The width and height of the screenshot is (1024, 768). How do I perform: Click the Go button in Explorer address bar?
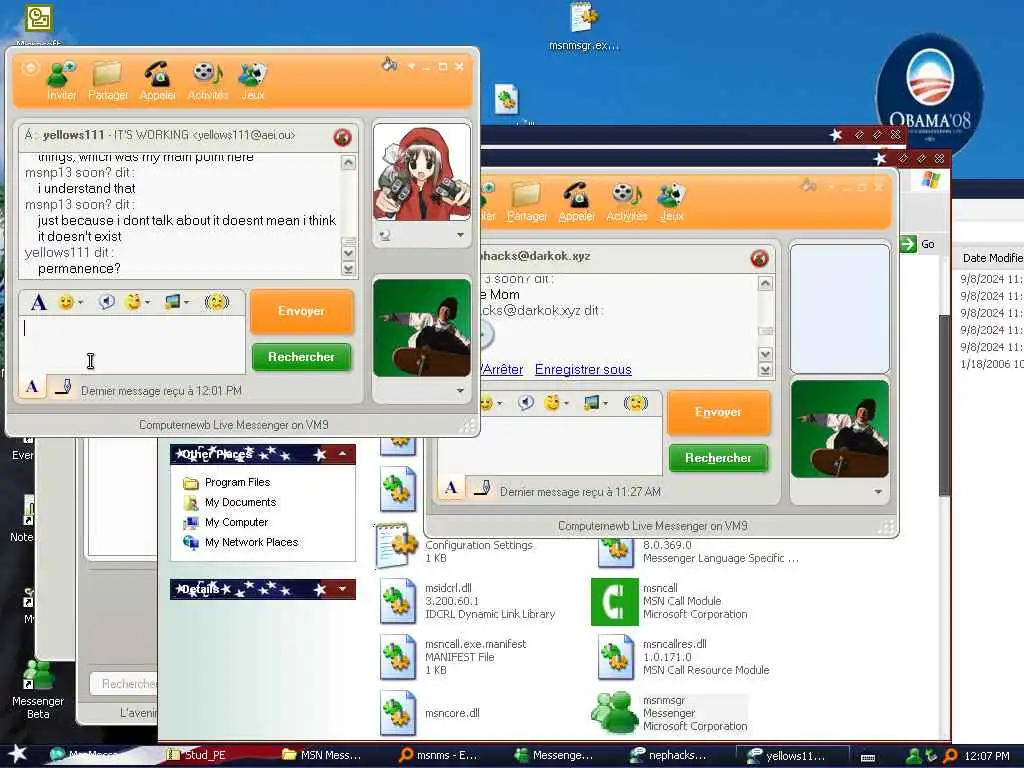coord(918,244)
